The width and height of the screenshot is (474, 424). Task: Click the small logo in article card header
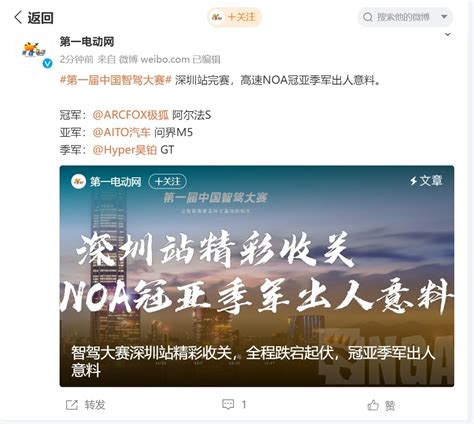point(78,182)
